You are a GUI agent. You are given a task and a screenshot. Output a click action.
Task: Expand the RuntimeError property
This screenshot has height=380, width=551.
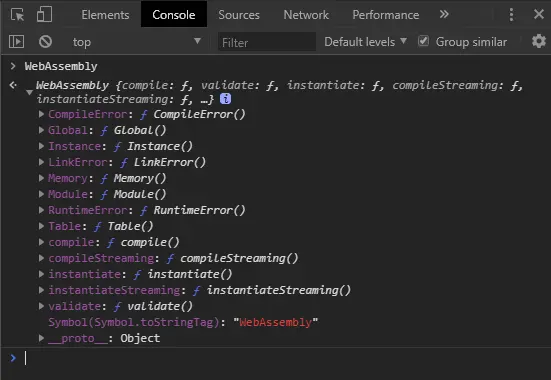[41, 210]
